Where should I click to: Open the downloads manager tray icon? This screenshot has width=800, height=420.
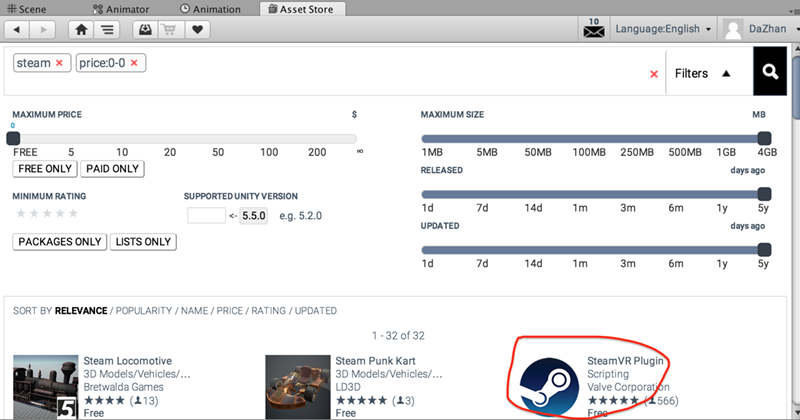click(x=147, y=29)
